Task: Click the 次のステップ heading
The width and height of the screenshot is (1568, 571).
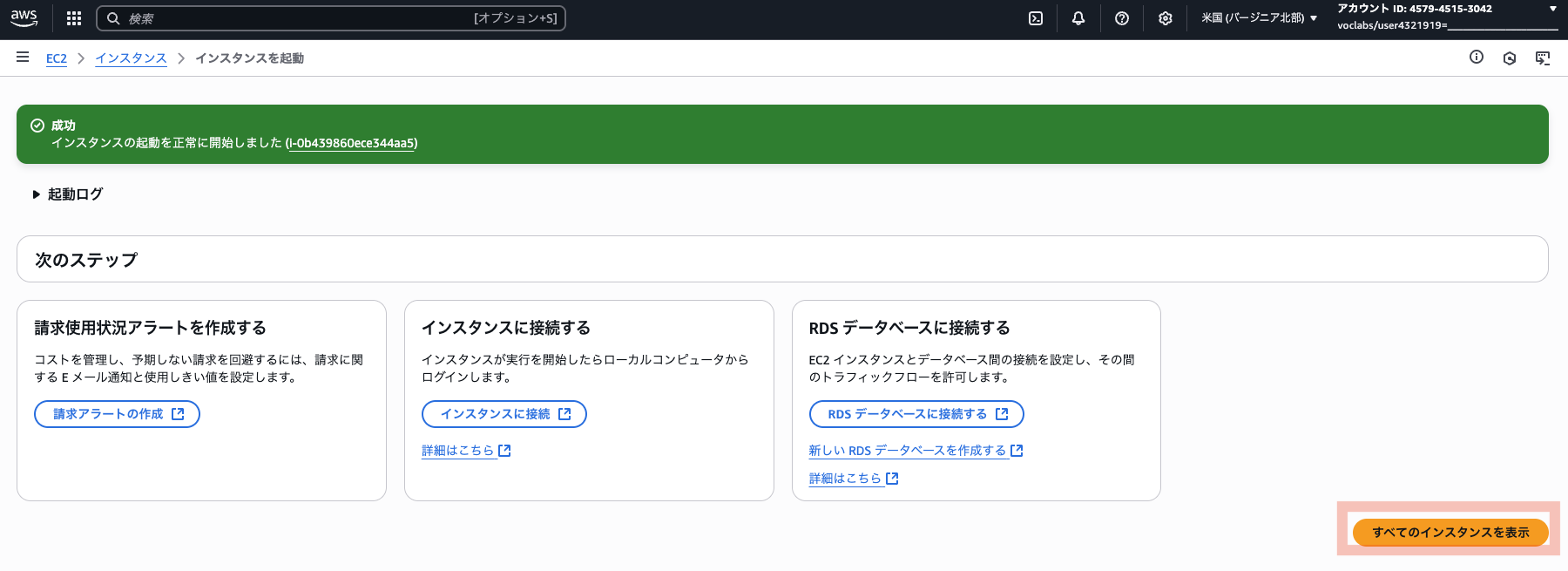Action: coord(86,260)
